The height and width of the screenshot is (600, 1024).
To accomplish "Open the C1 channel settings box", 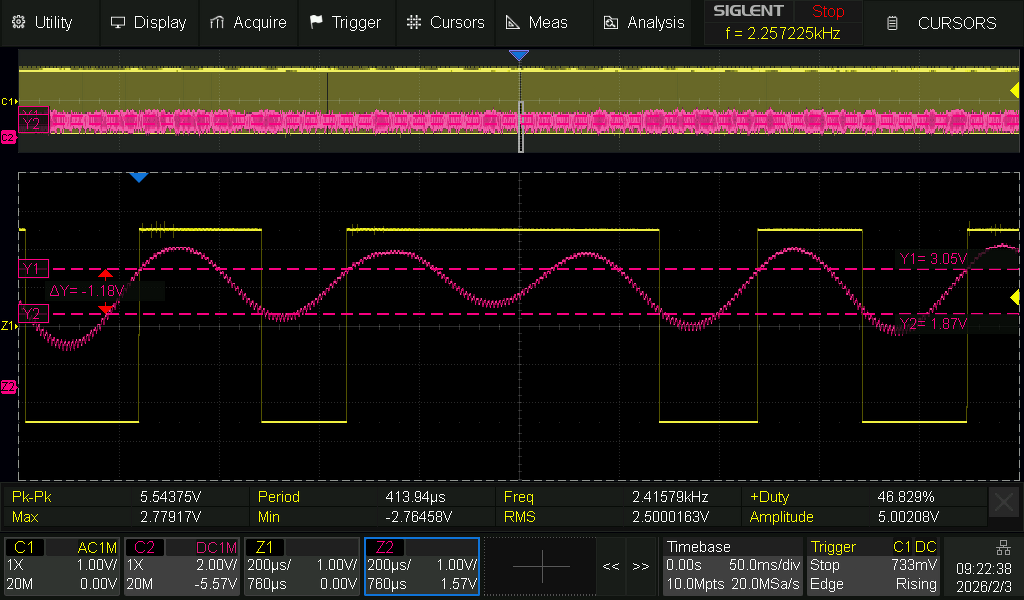I will 61,566.
